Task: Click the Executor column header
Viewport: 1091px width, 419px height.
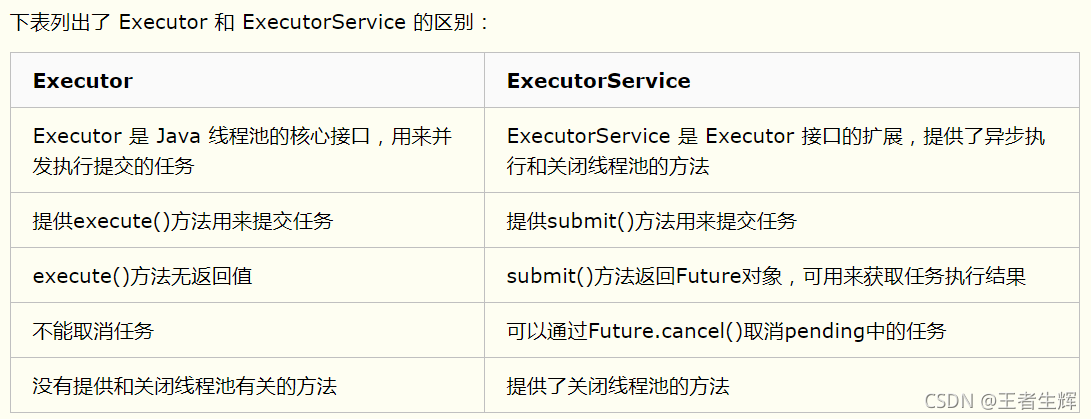Action: [x=247, y=81]
